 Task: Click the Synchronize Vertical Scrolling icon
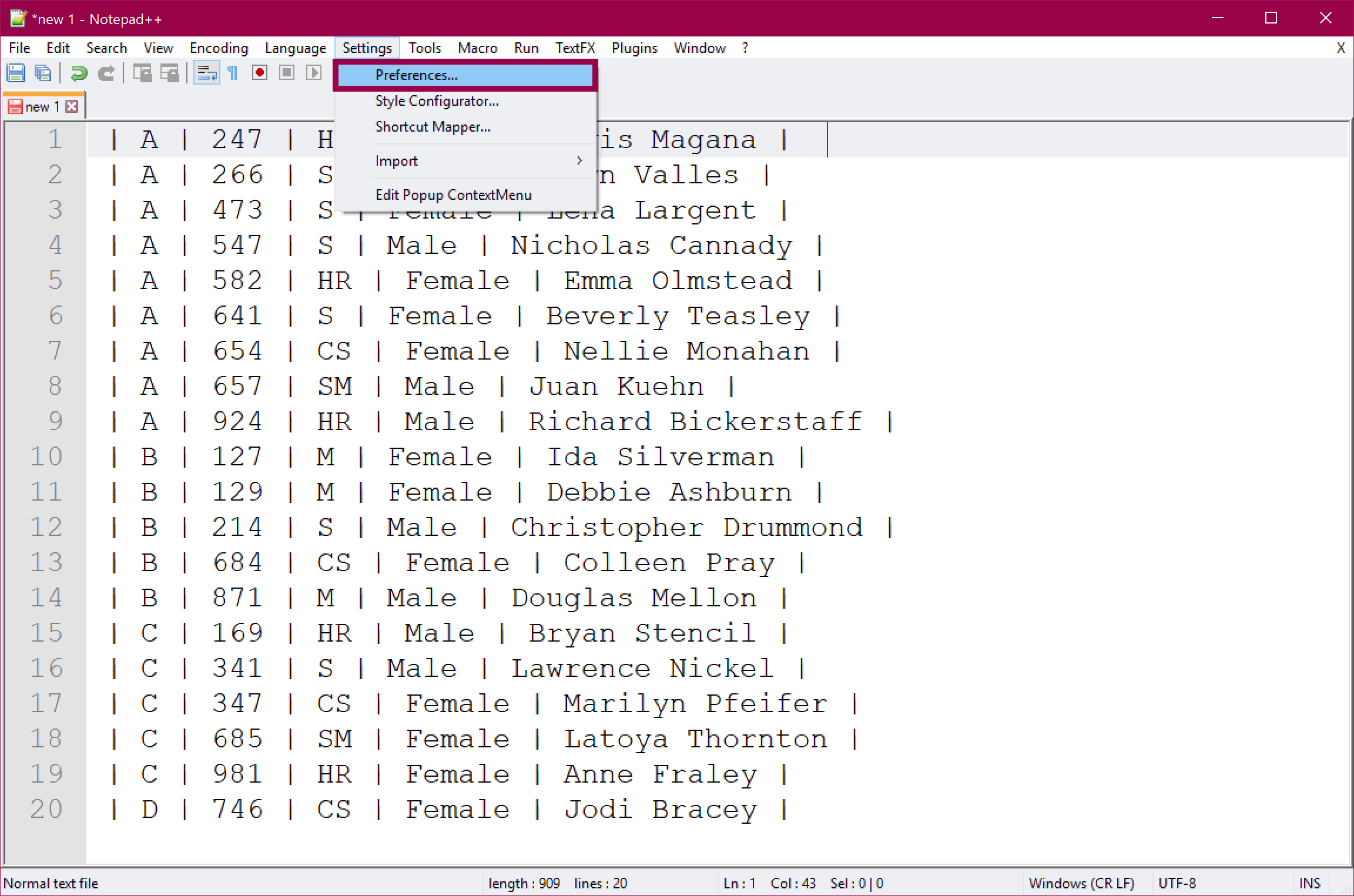142,73
